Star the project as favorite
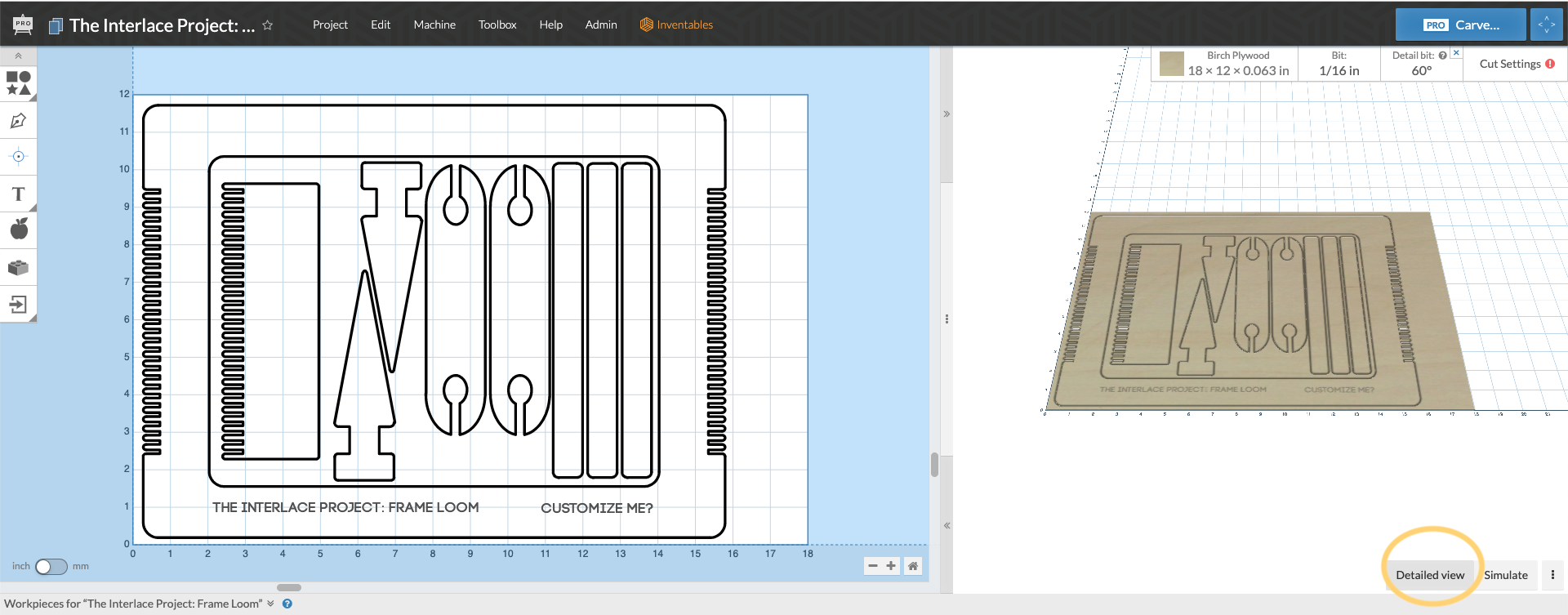 (x=267, y=25)
